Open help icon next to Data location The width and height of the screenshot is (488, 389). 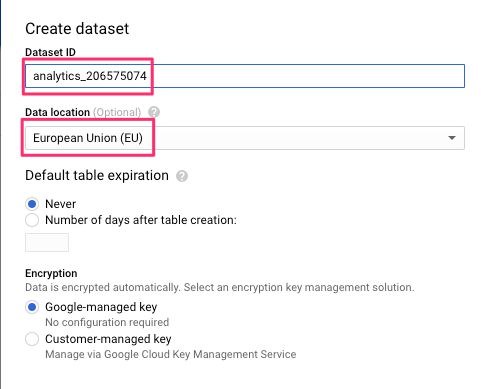point(154,112)
